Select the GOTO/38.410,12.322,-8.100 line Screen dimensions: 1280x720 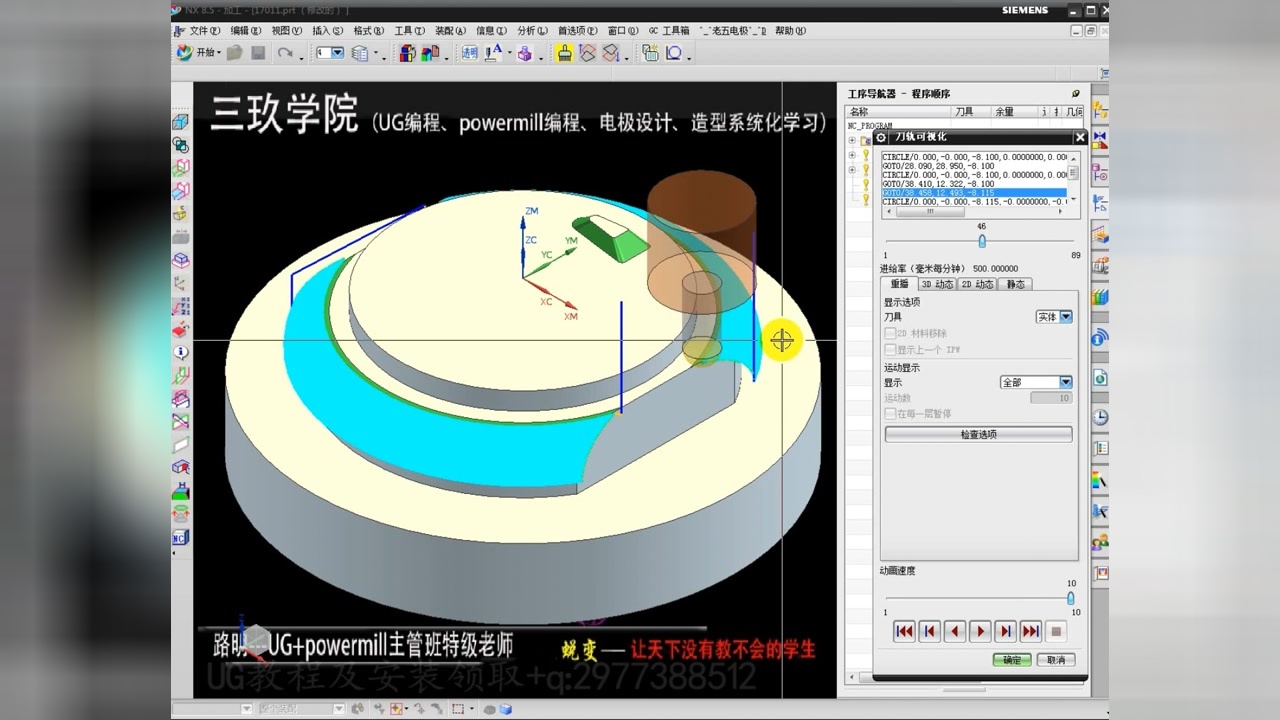pos(974,184)
